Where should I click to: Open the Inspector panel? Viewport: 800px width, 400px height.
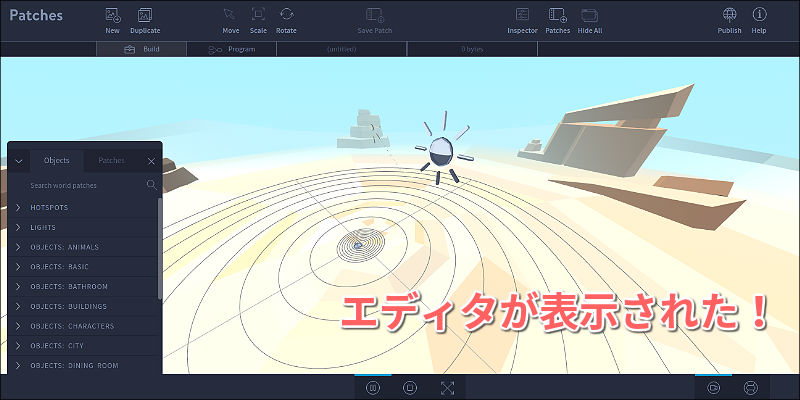[522, 21]
